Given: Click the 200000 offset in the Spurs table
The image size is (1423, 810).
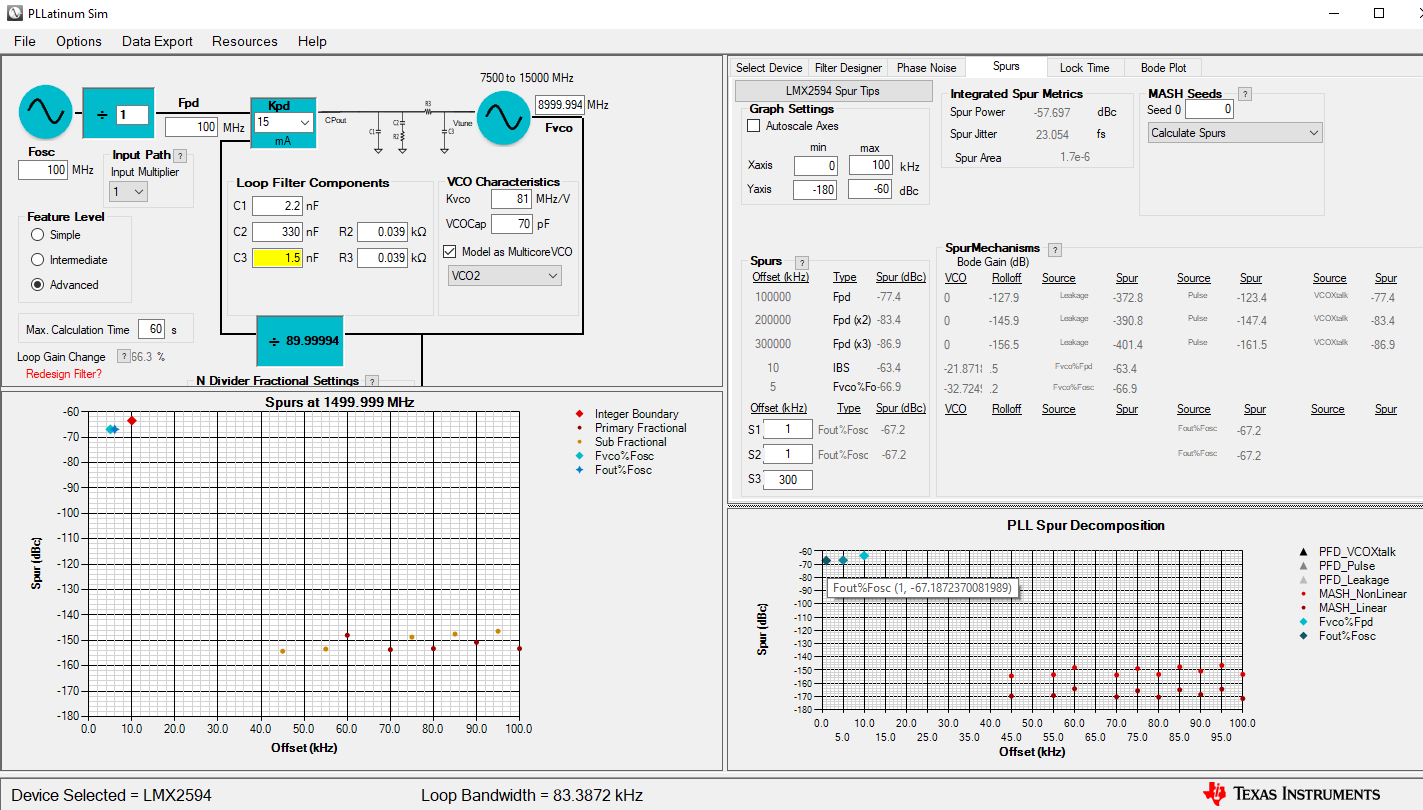Looking at the screenshot, I should [772, 320].
